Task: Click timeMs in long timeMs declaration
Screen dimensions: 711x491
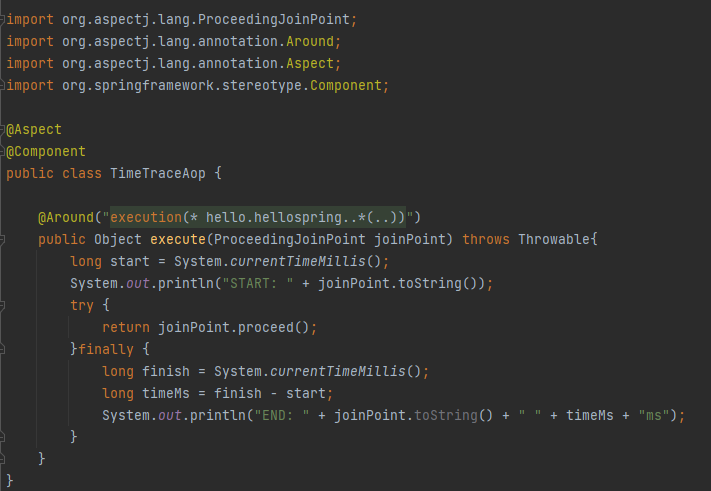Action: (x=166, y=393)
